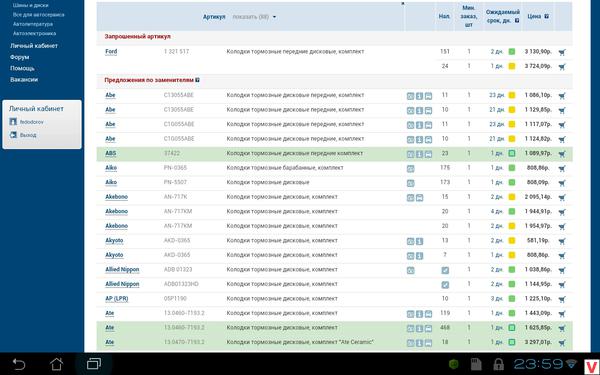Image resolution: width=600 pixels, height=375 pixels.
Task: Click help icon beside Предложения по заменителям
Action: pos(197,80)
